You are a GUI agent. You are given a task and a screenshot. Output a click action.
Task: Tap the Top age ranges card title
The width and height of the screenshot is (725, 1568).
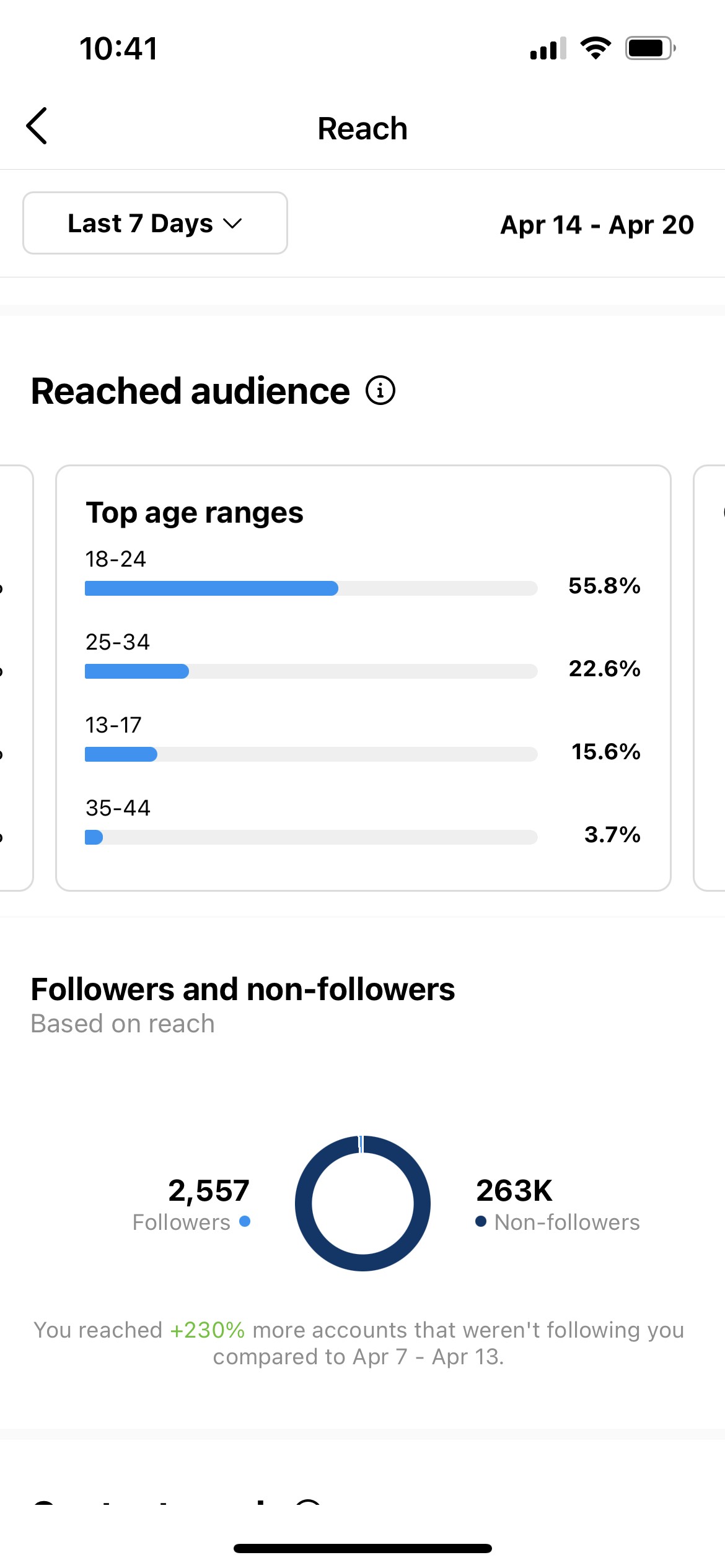[195, 513]
